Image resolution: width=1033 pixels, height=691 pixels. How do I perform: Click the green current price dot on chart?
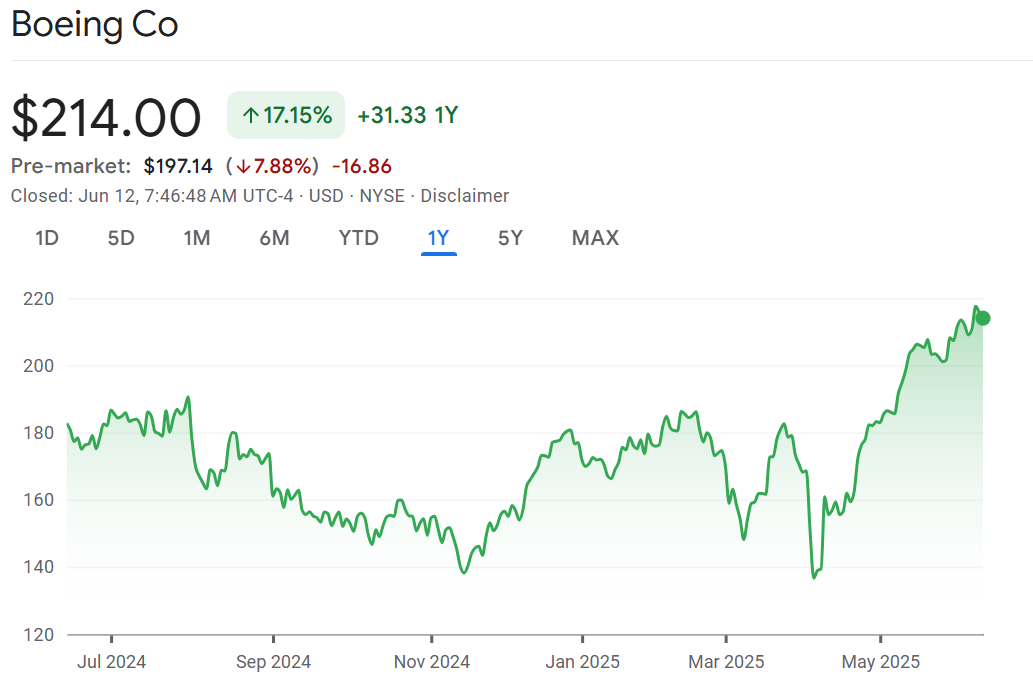(x=982, y=318)
